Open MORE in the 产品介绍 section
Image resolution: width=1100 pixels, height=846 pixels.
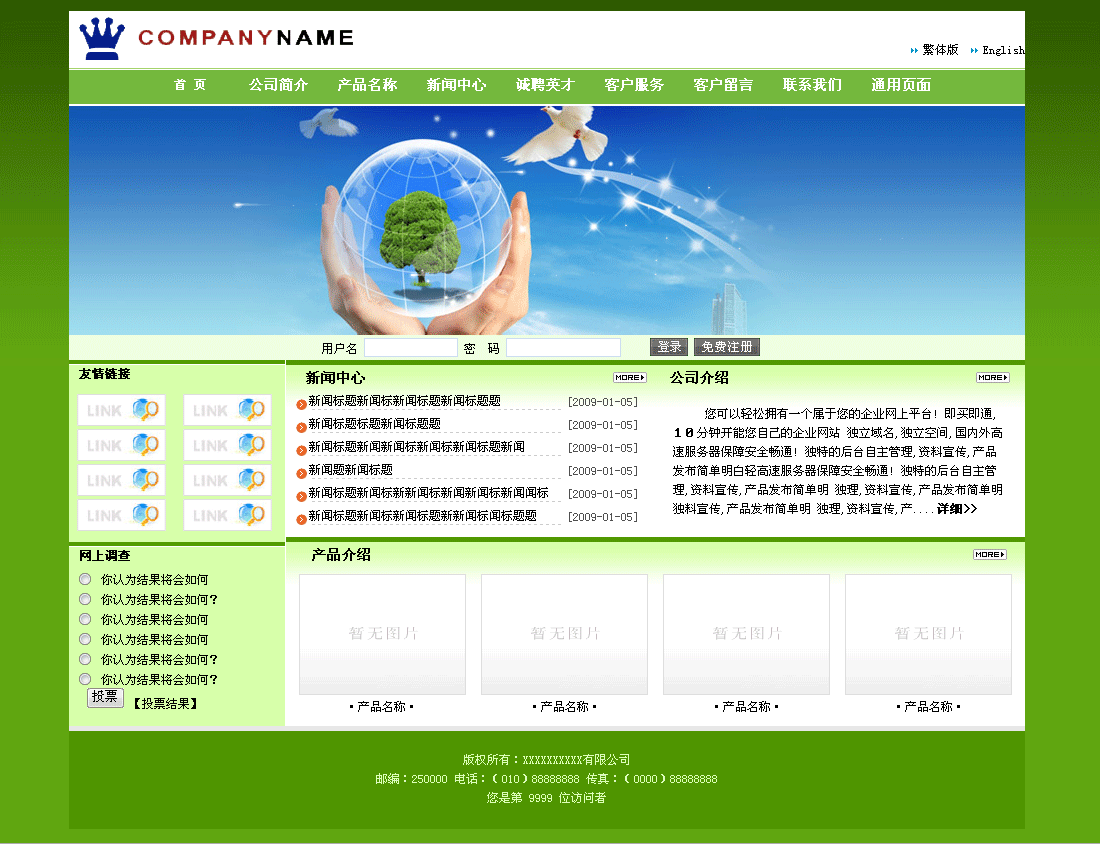pos(989,555)
